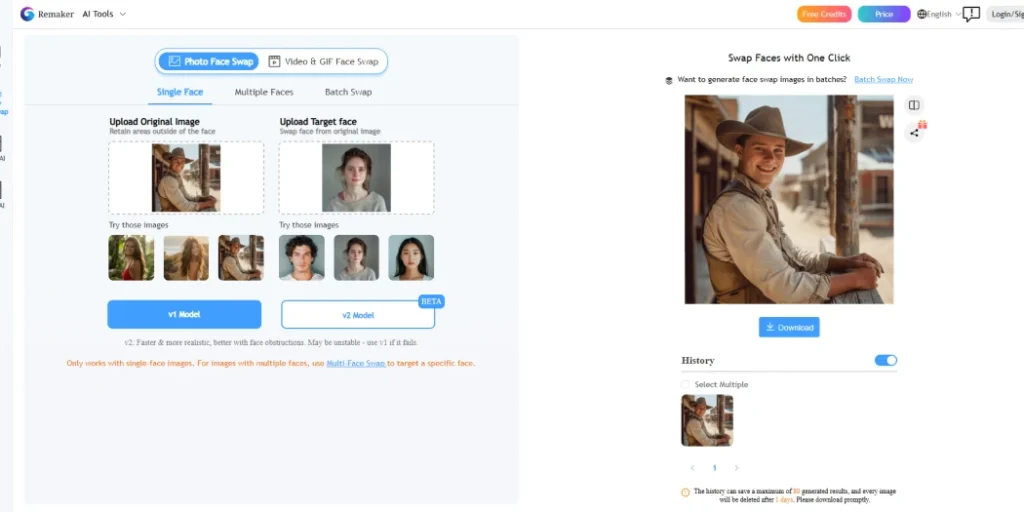1024x512 pixels.
Task: Click the v1 Model button
Action: (184, 314)
